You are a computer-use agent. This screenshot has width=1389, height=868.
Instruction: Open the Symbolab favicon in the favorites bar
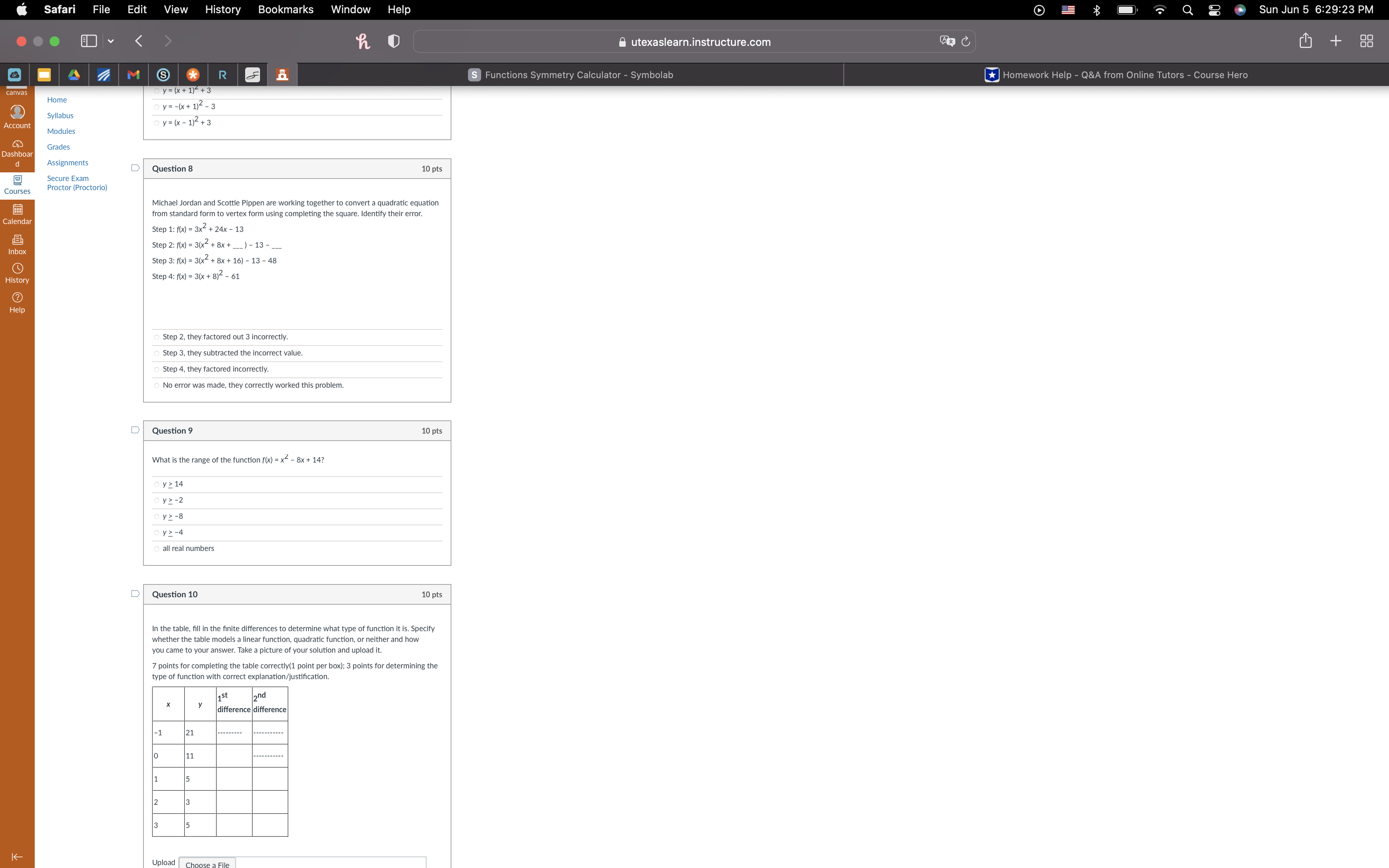point(163,75)
